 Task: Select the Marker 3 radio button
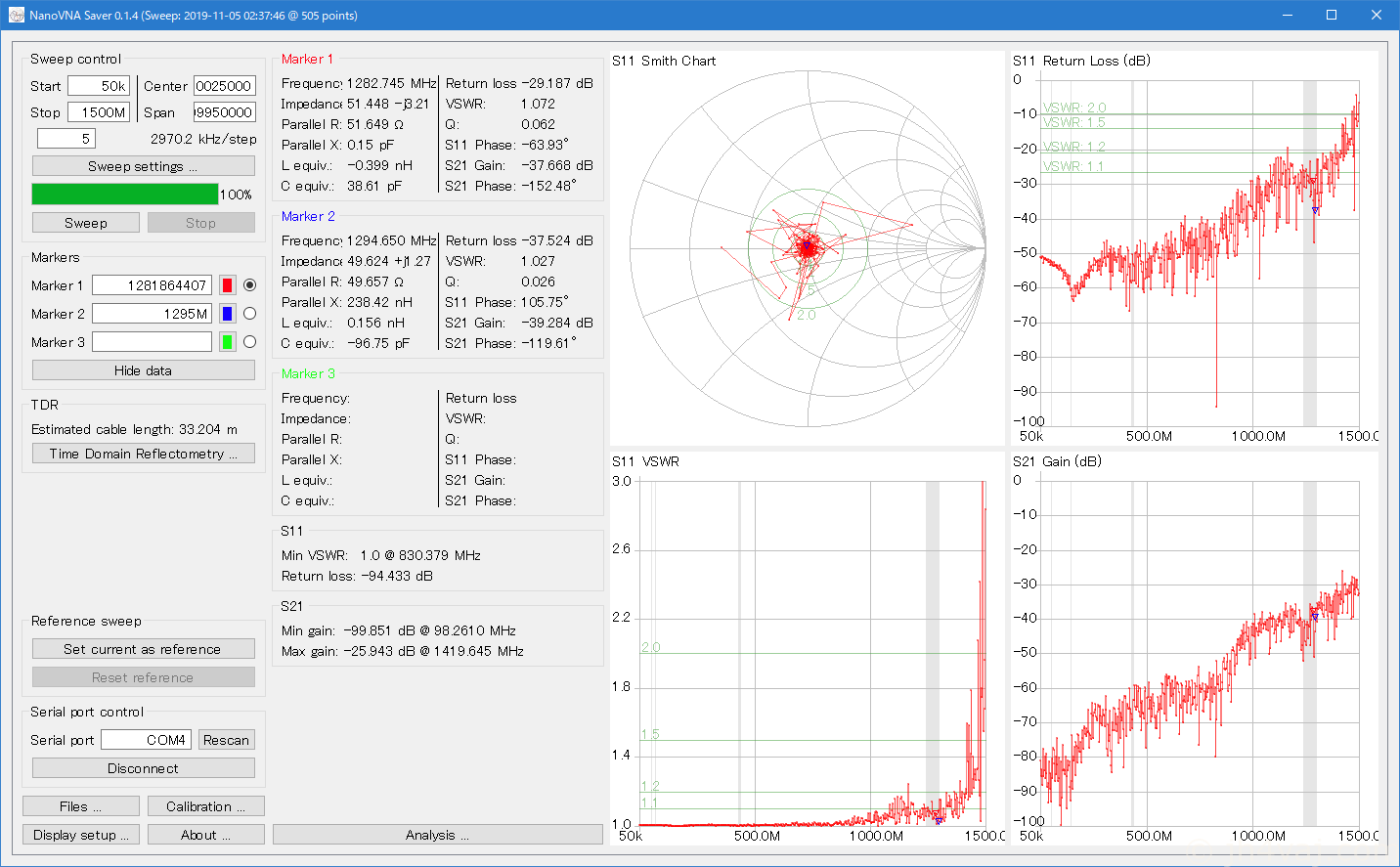(249, 342)
